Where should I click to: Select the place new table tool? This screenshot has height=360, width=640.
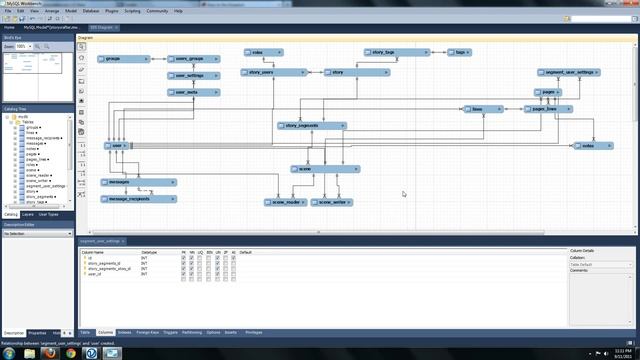[82, 112]
